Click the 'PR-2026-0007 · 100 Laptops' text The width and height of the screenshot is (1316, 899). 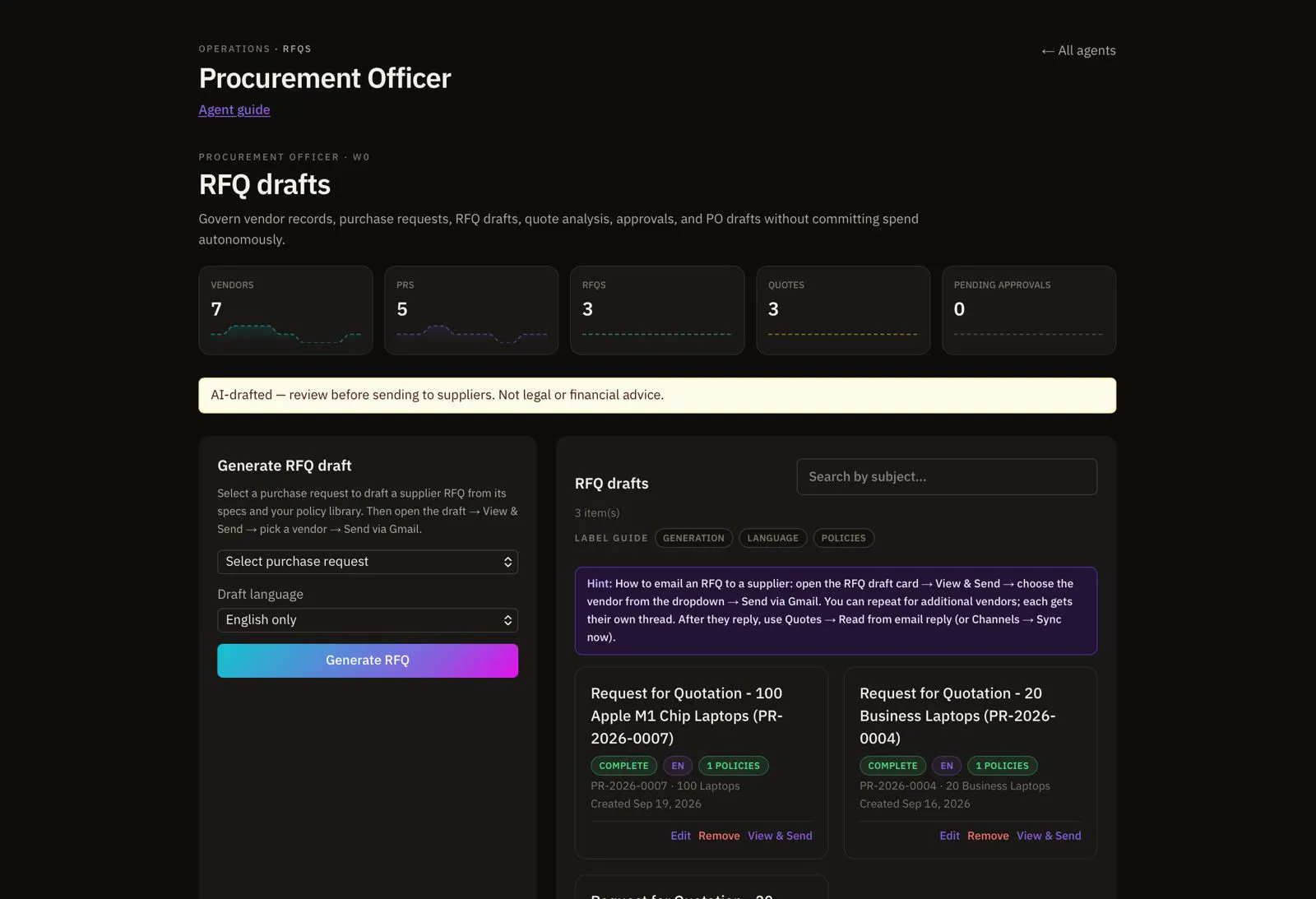tap(665, 785)
